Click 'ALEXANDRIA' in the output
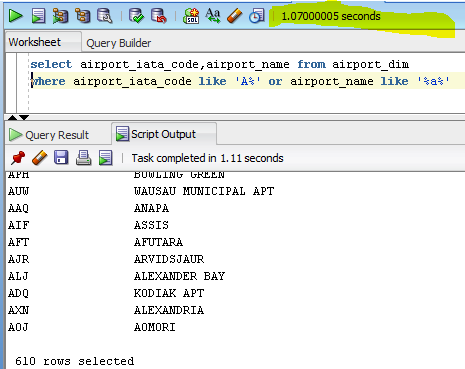The width and height of the screenshot is (465, 369). [x=169, y=310]
